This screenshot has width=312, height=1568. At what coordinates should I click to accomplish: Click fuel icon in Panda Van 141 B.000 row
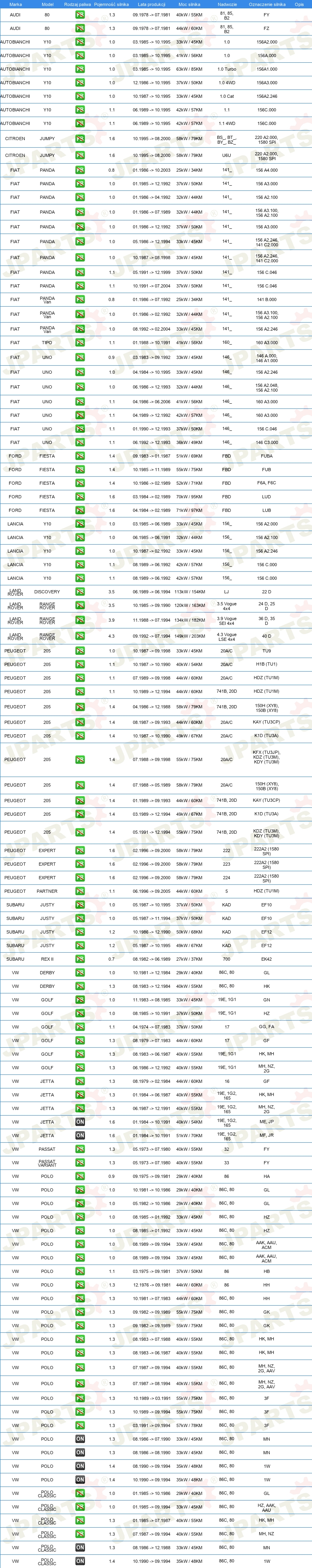coord(80,299)
